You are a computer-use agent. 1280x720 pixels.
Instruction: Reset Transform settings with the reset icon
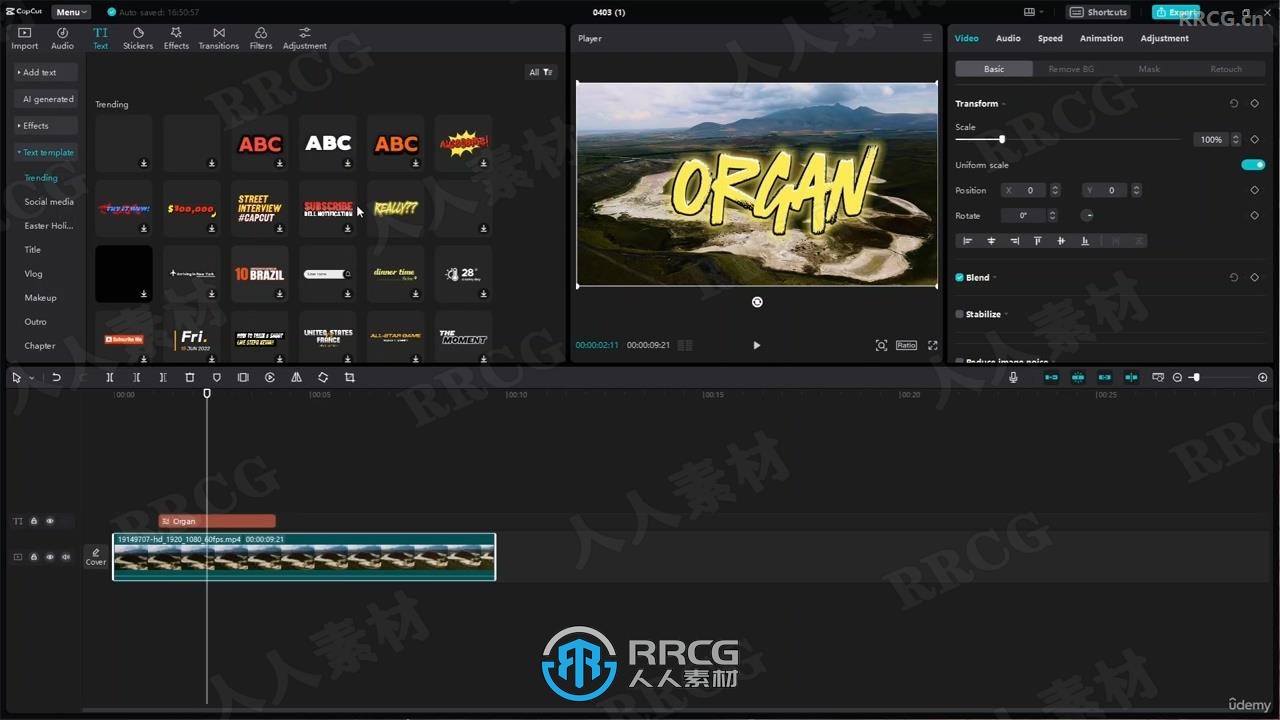coord(1234,103)
